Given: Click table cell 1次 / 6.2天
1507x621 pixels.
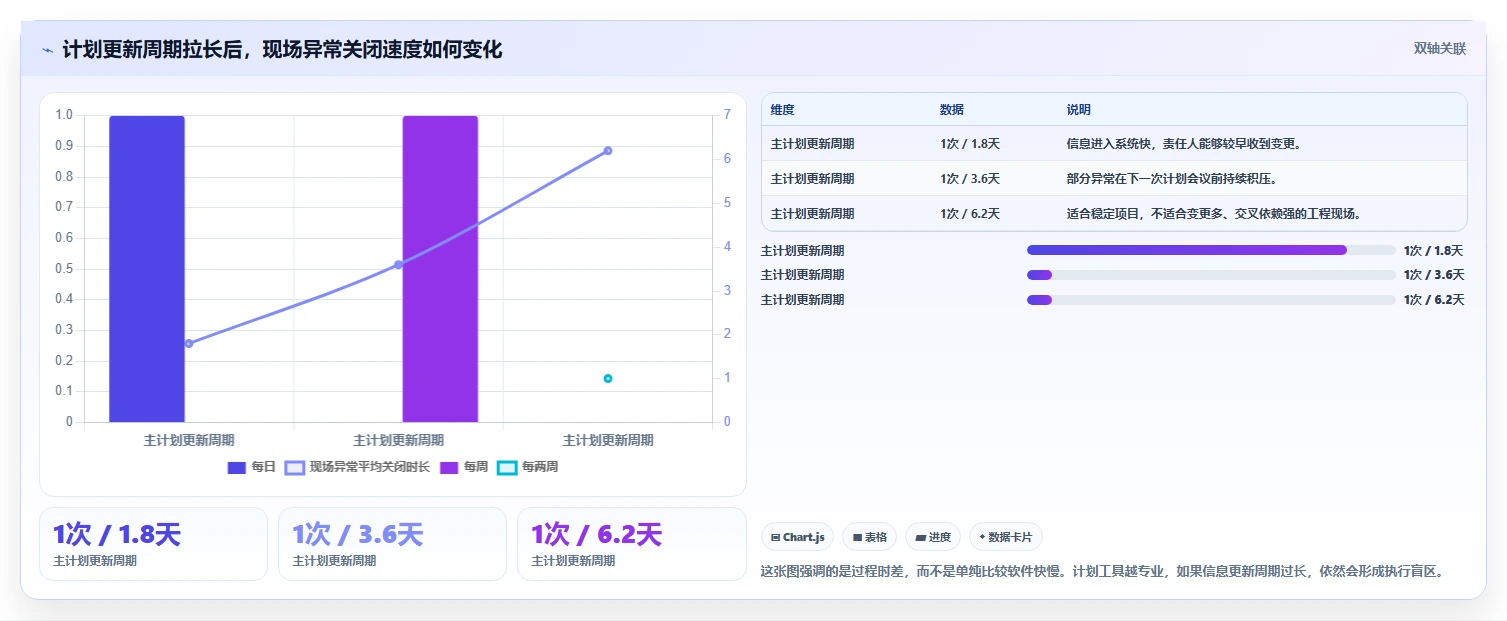Looking at the screenshot, I should pos(970,214).
